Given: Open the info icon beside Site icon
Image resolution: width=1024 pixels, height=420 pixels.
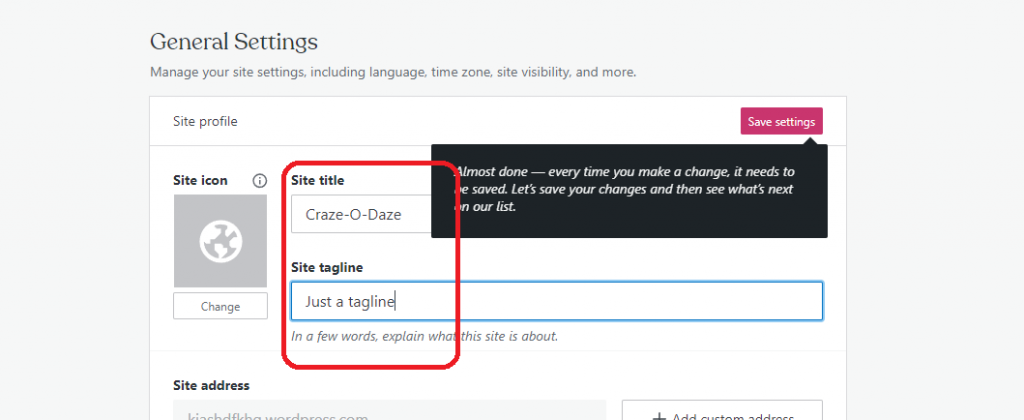Looking at the screenshot, I should point(259,181).
